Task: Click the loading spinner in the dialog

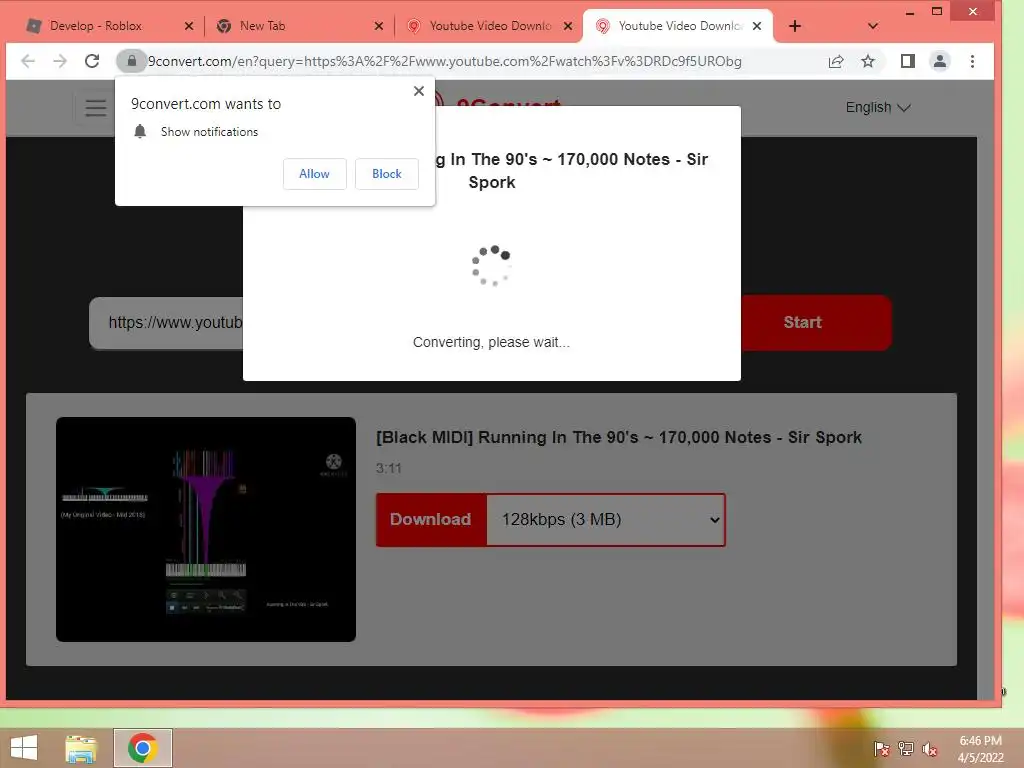Action: point(491,266)
